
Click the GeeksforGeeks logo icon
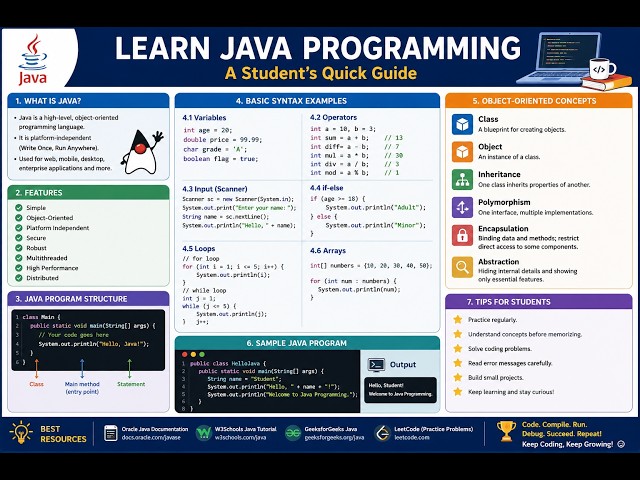(x=293, y=433)
